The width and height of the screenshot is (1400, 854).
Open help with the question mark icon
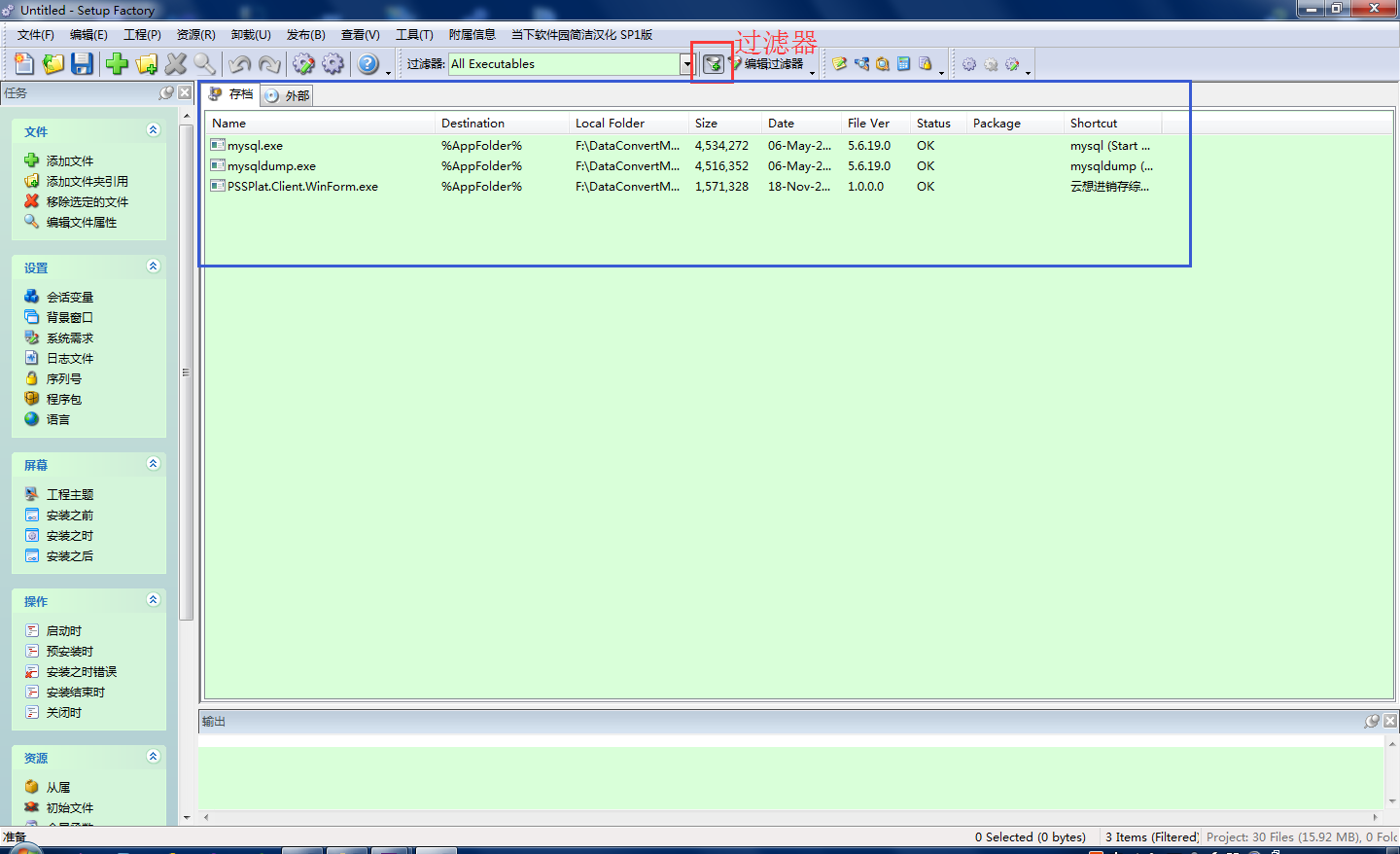click(368, 64)
